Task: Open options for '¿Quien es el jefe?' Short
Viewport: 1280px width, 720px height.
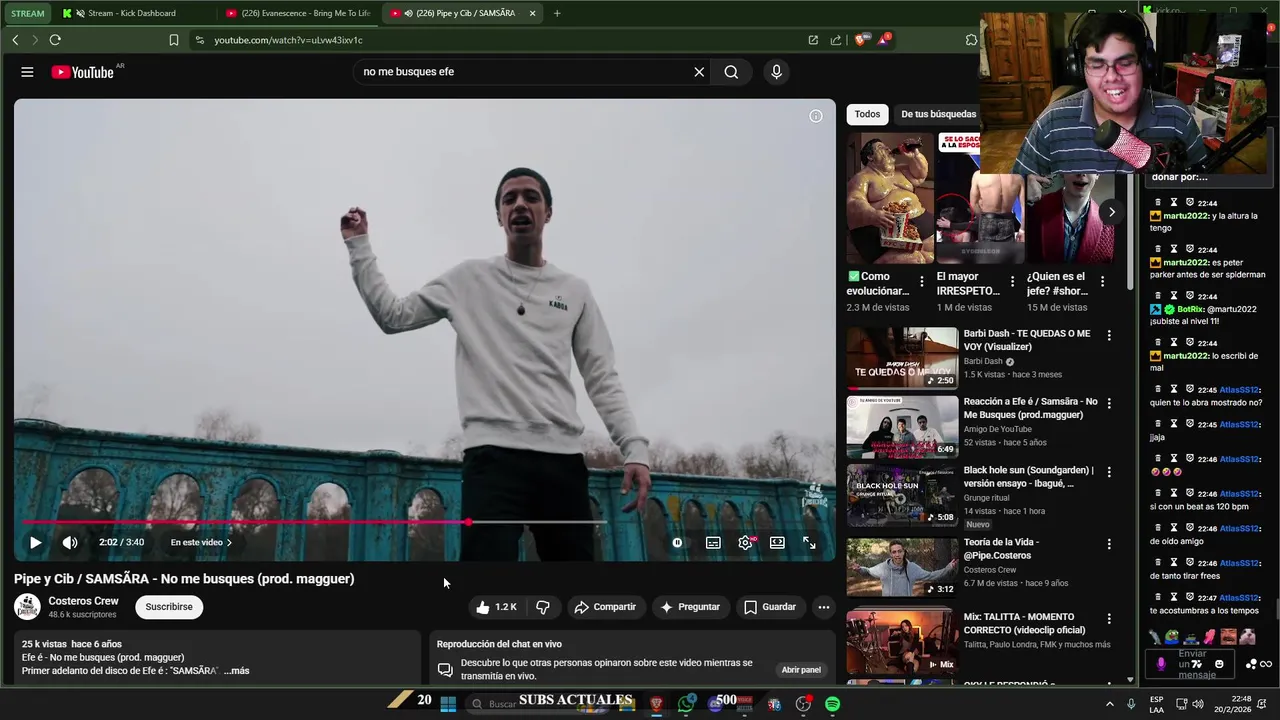Action: point(1102,282)
